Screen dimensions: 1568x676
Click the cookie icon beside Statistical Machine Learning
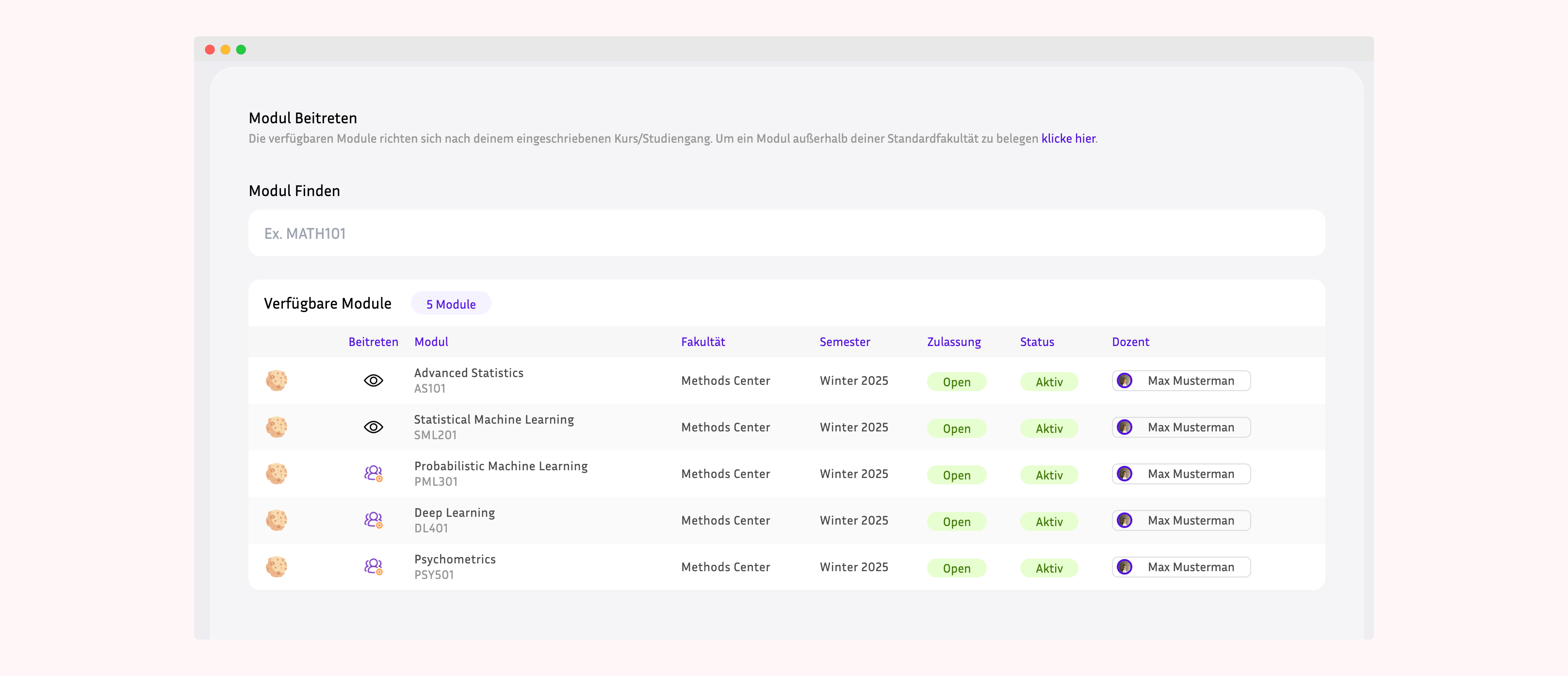277,427
